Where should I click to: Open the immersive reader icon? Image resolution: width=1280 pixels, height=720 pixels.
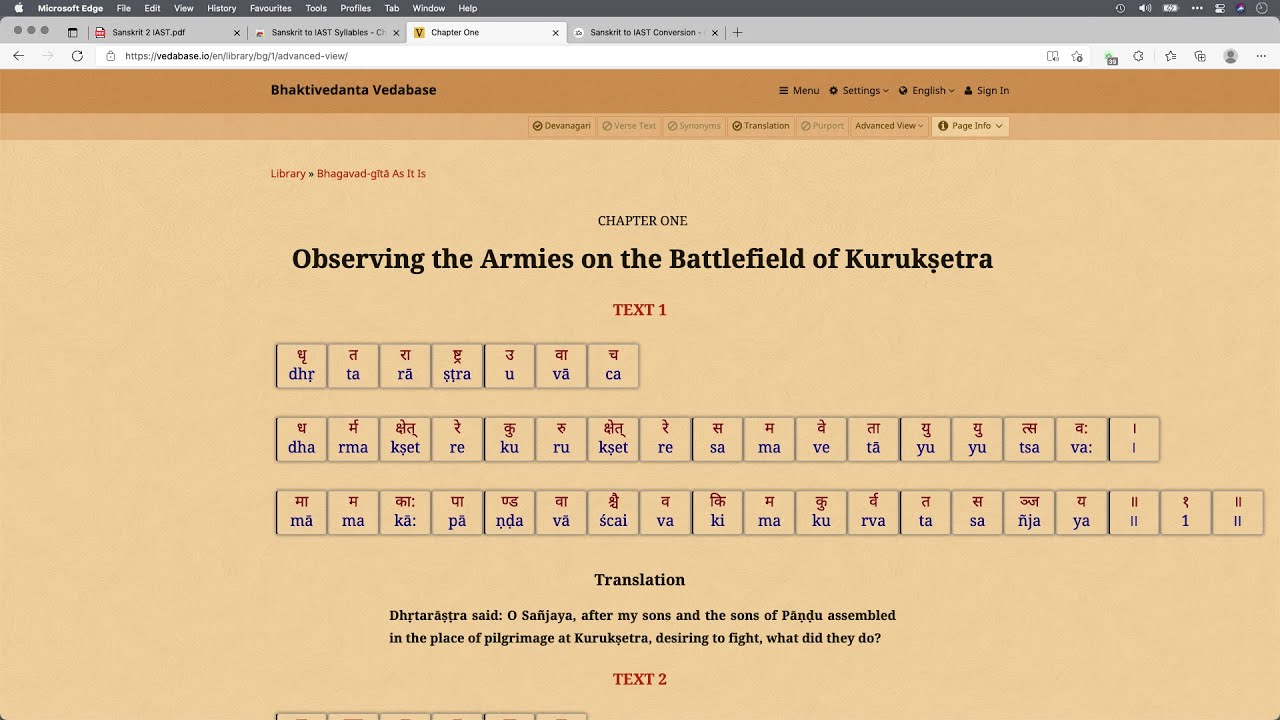pos(1052,56)
